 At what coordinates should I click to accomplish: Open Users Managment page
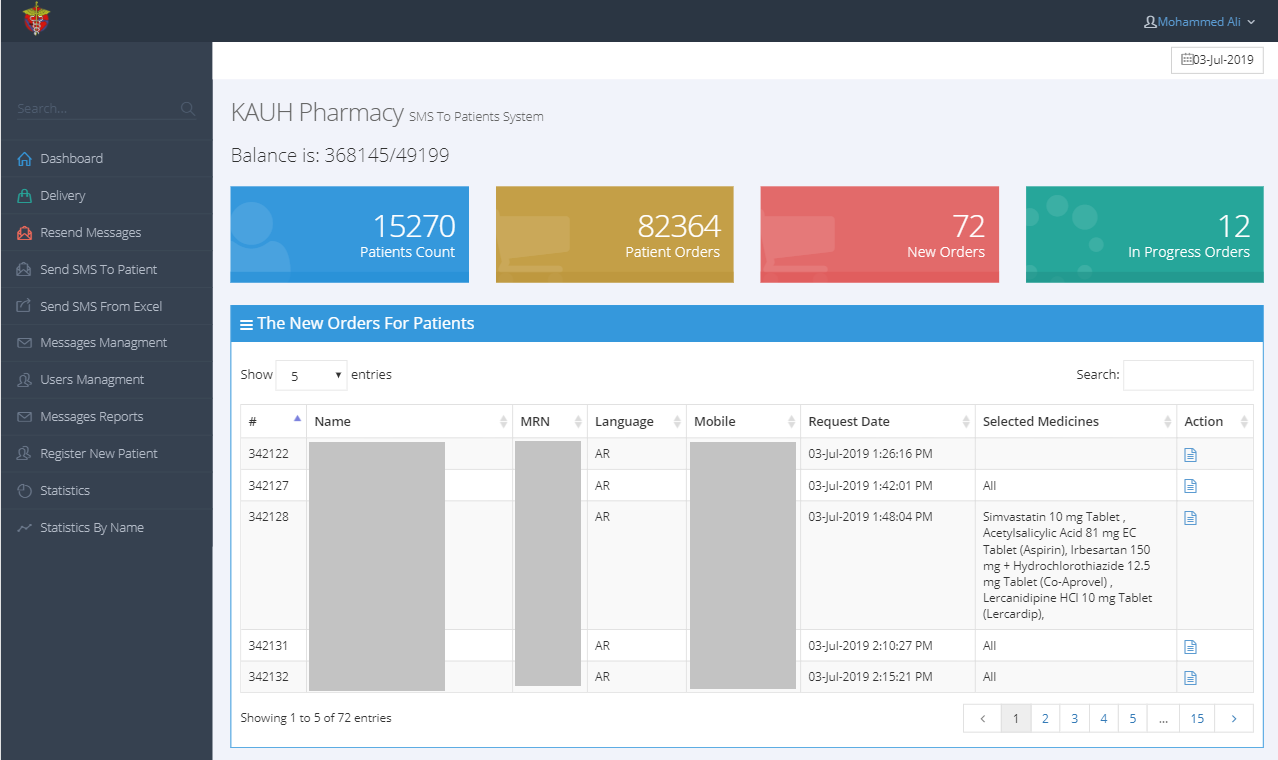pos(106,380)
